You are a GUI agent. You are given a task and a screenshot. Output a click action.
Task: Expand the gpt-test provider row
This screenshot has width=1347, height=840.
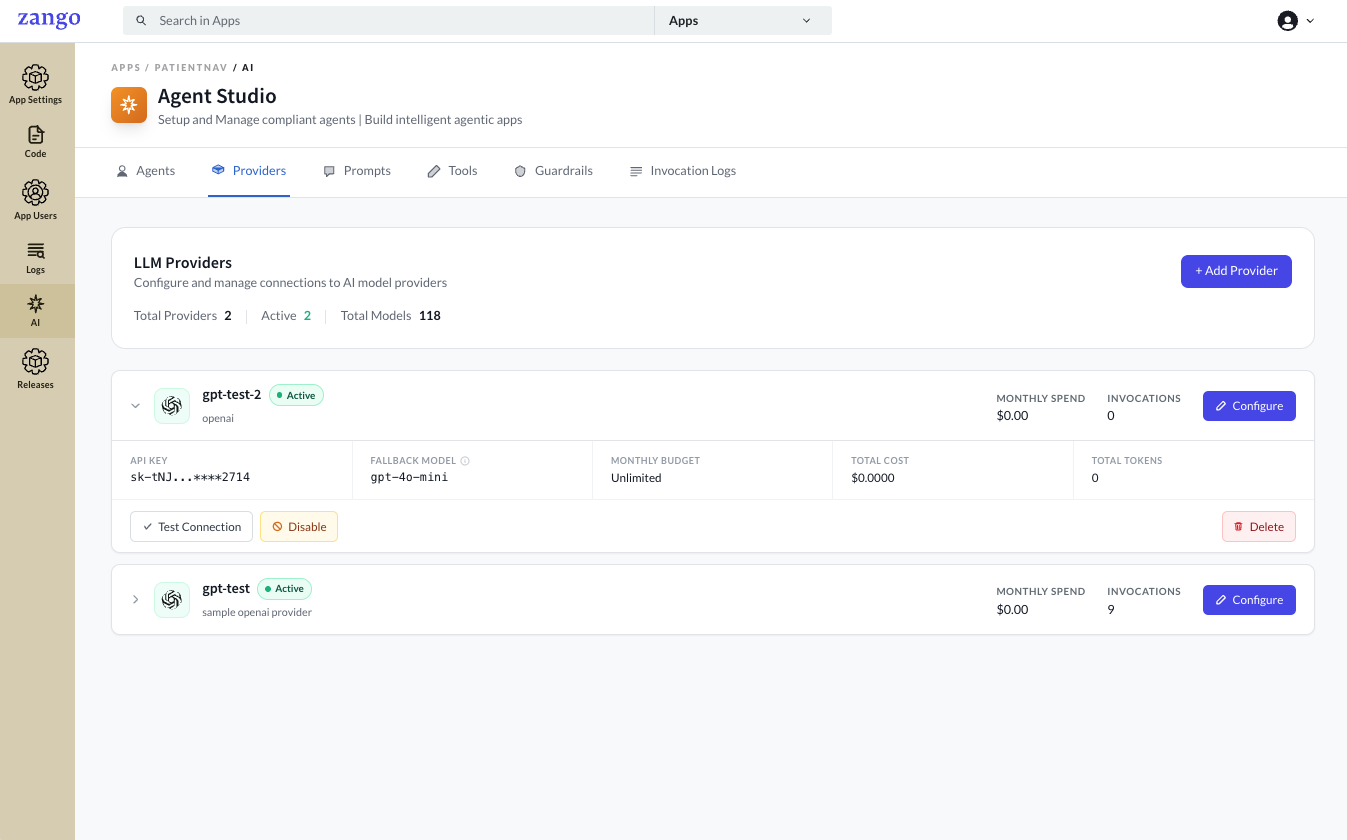(x=135, y=599)
